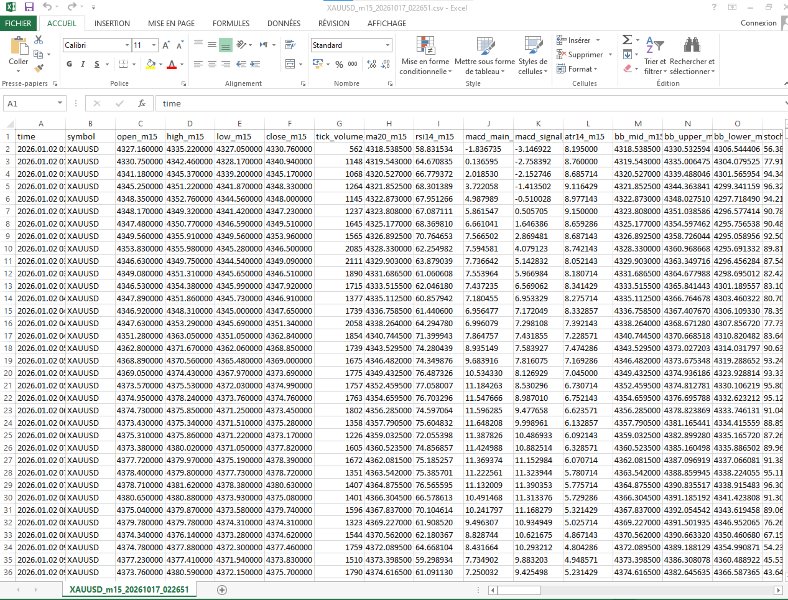Image resolution: width=788 pixels, height=600 pixels.
Task: Click the Save icon in quick access toolbar
Action: 29,7
